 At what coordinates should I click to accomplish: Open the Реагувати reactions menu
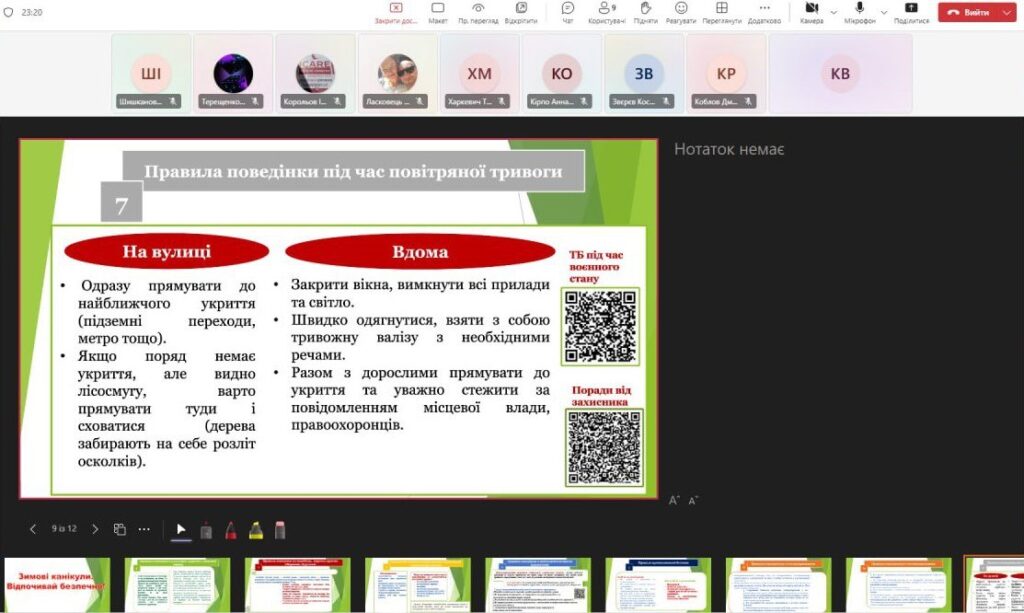pos(681,12)
